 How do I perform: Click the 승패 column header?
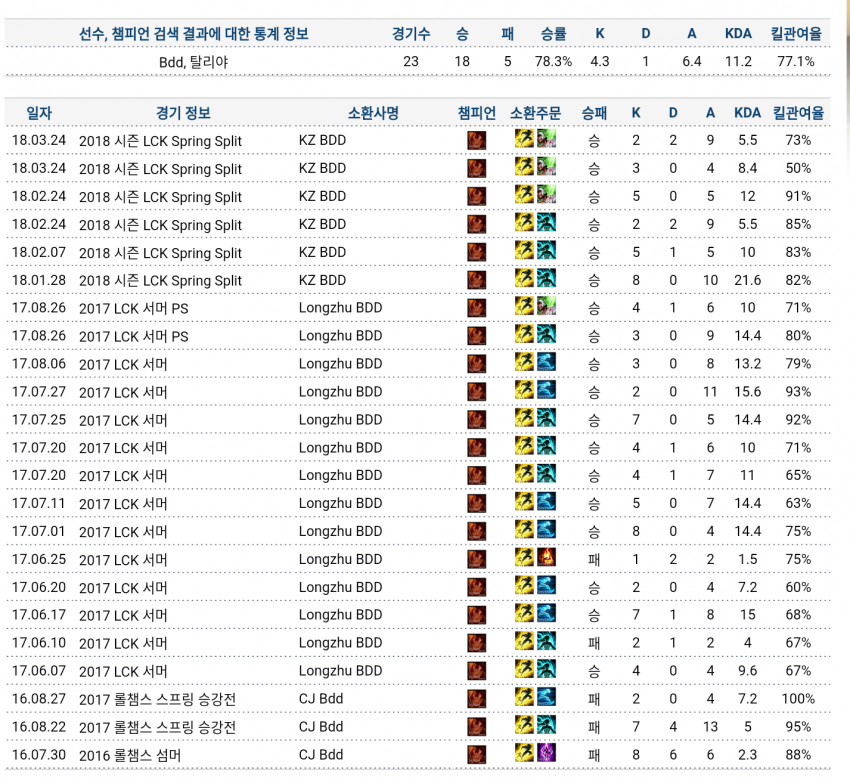[594, 113]
